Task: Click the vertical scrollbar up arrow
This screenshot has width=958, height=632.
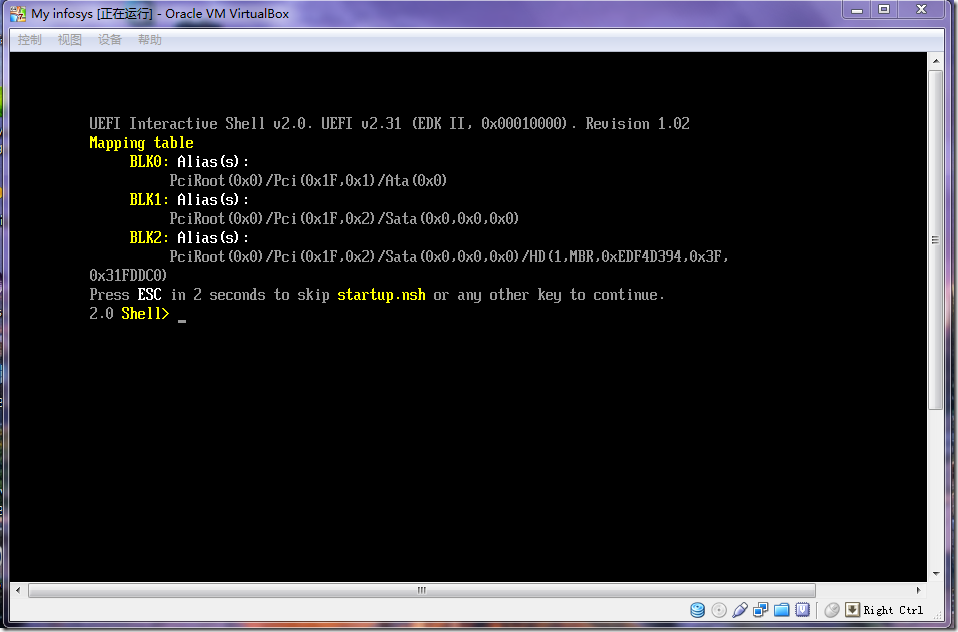Action: (x=935, y=61)
